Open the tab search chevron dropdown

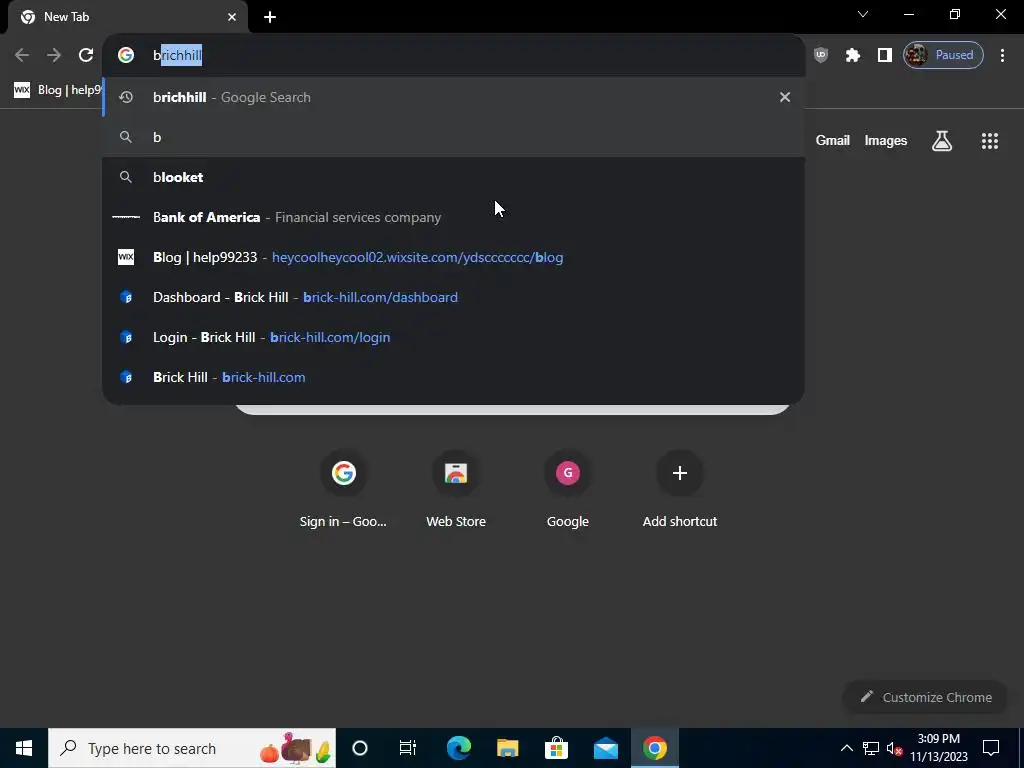tap(863, 14)
